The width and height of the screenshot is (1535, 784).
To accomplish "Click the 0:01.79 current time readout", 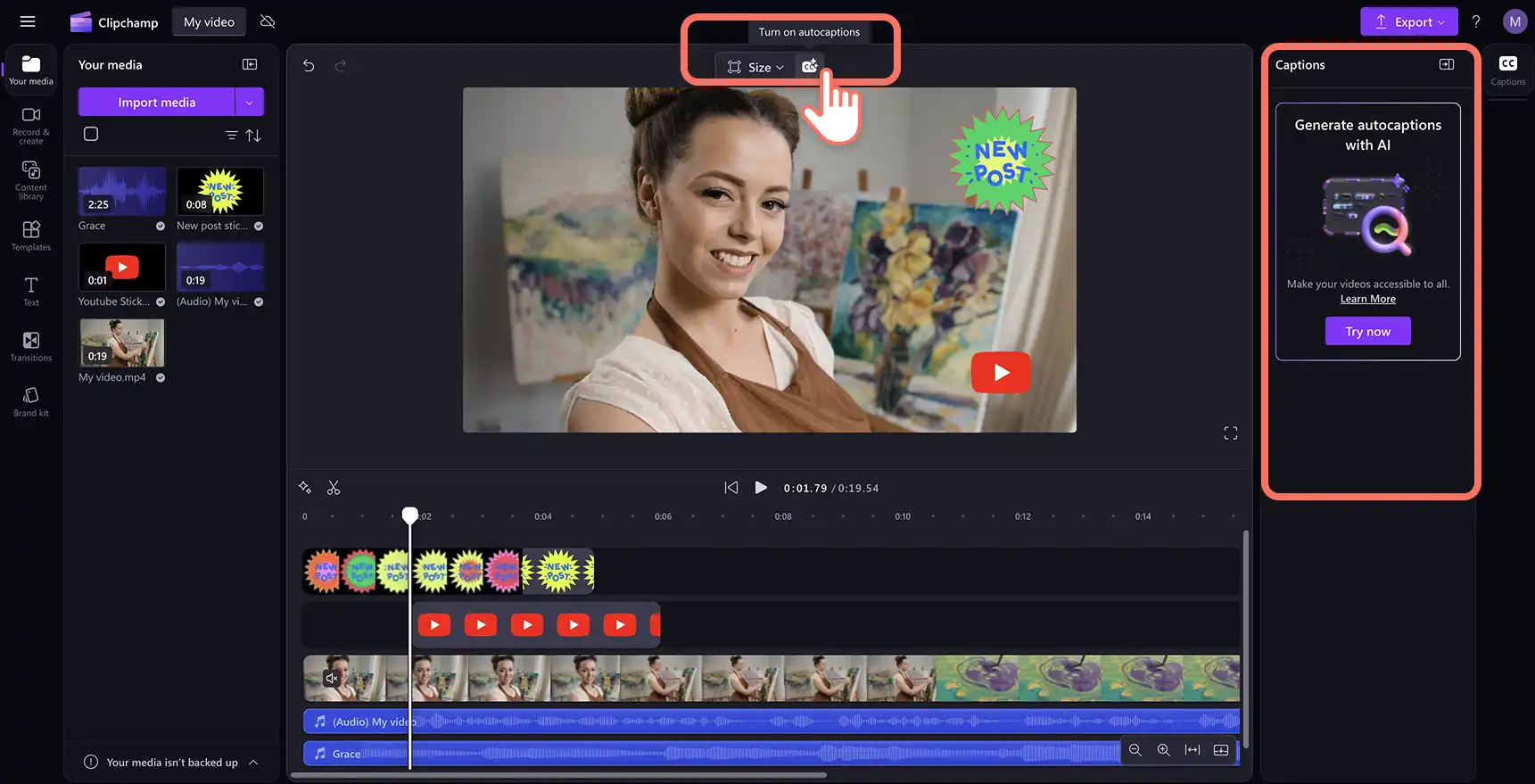I will click(x=805, y=488).
